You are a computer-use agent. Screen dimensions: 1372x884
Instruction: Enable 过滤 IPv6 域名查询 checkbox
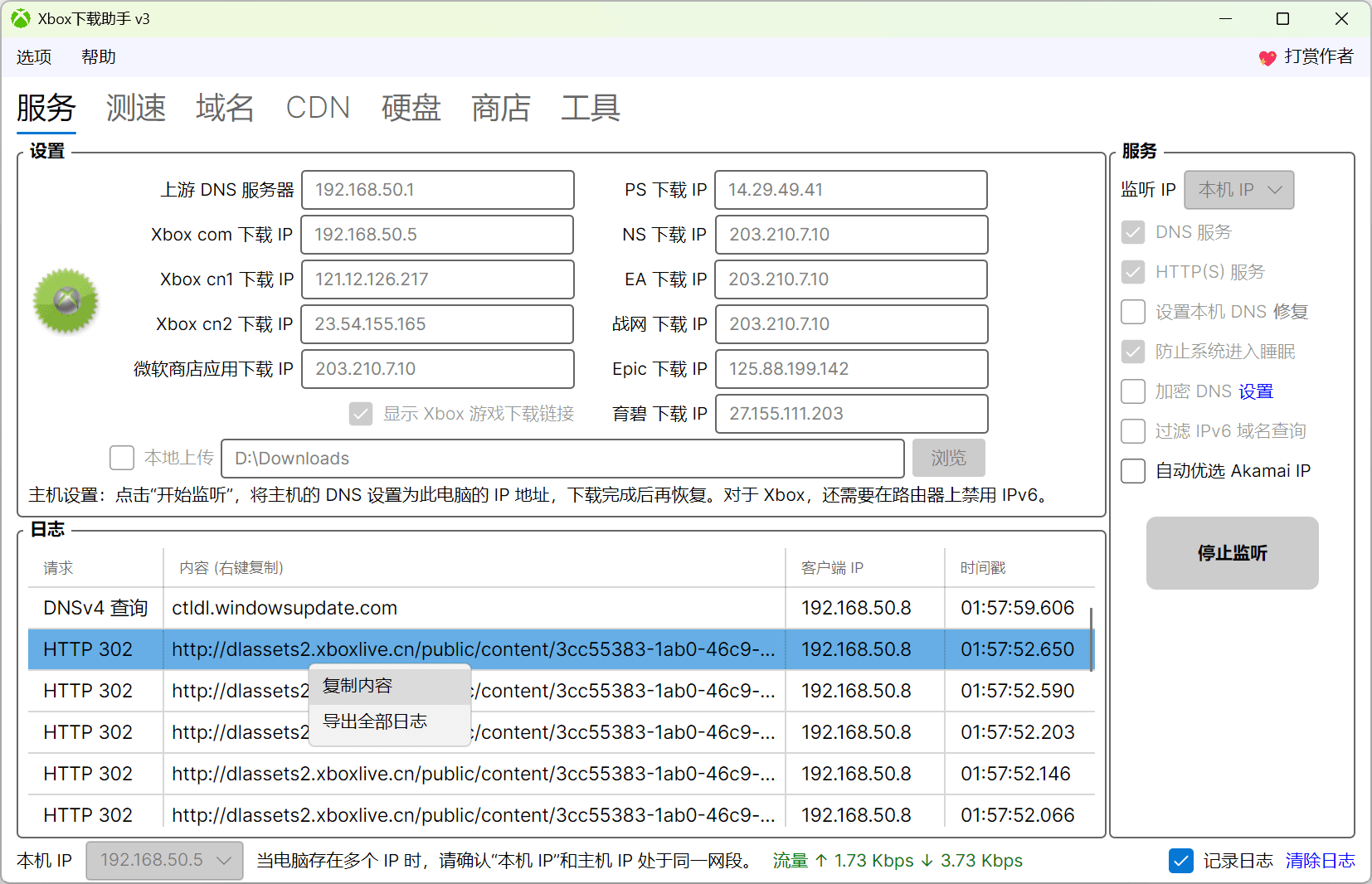[x=1133, y=431]
